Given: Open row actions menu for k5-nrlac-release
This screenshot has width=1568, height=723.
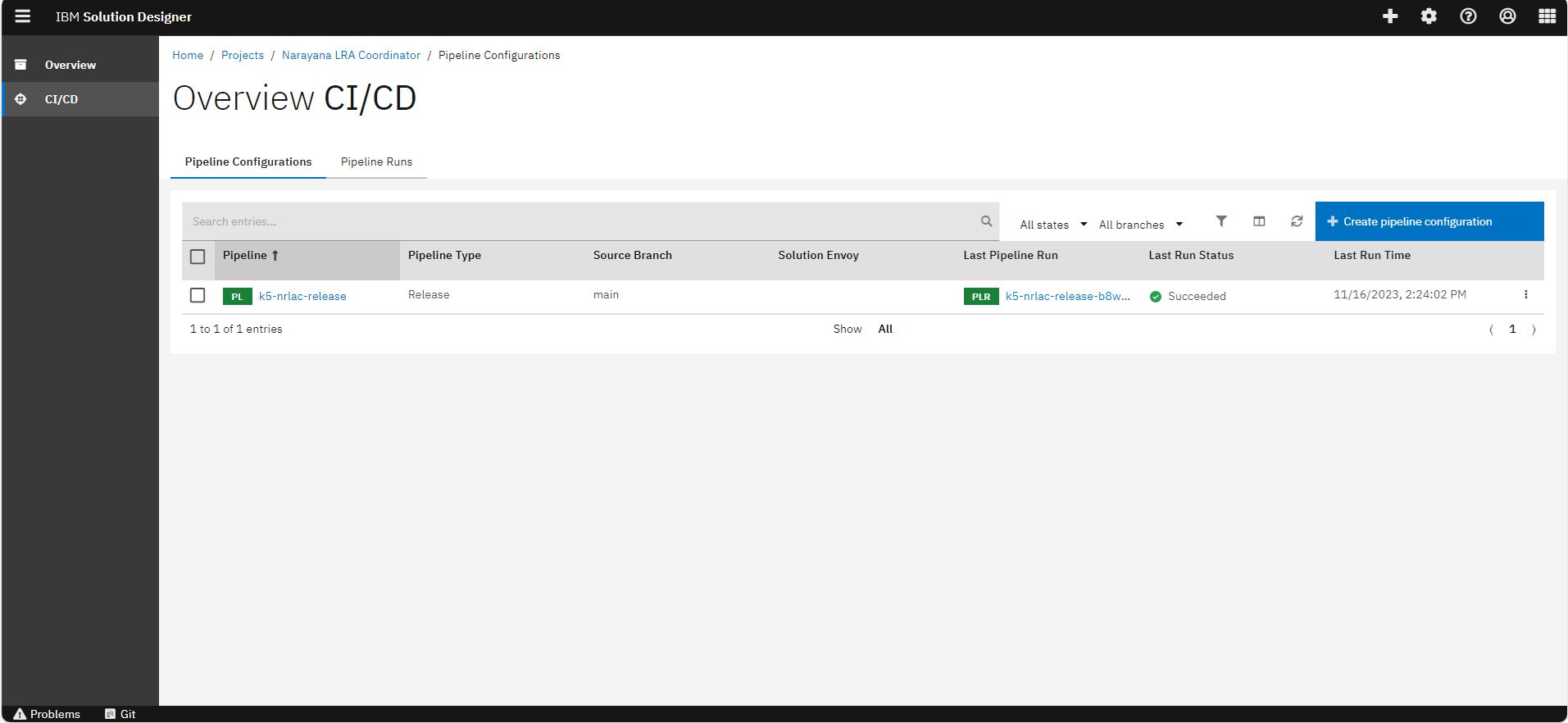Looking at the screenshot, I should 1525,295.
